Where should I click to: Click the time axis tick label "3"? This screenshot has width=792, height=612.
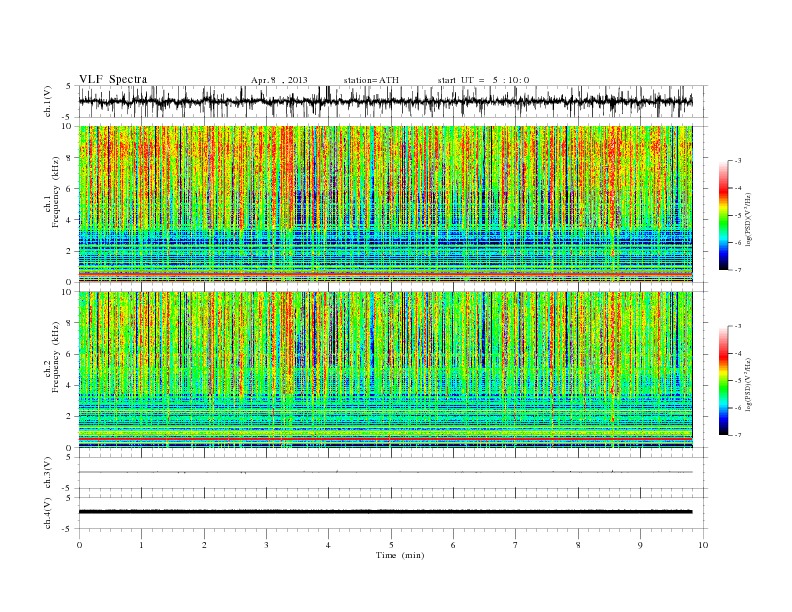coord(266,545)
